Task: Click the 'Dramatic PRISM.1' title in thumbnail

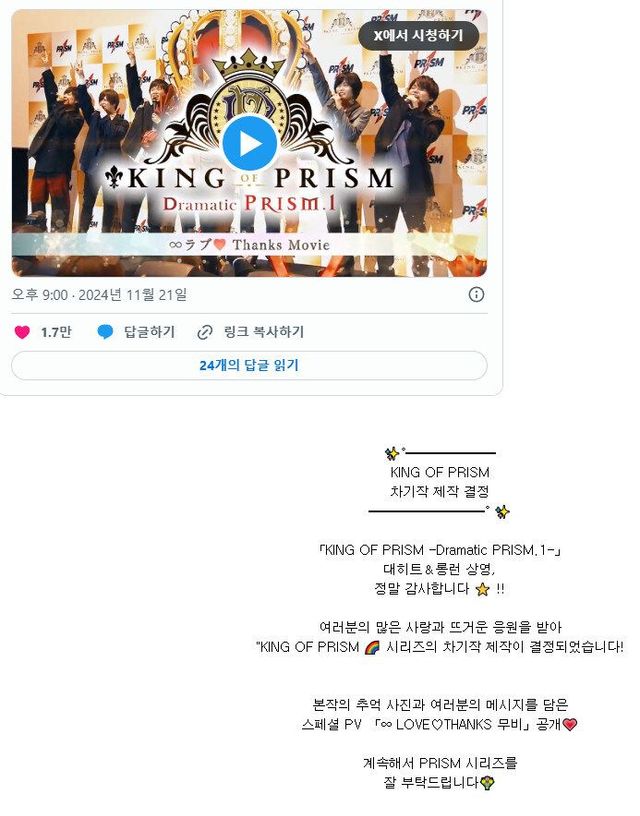Action: coord(249,203)
